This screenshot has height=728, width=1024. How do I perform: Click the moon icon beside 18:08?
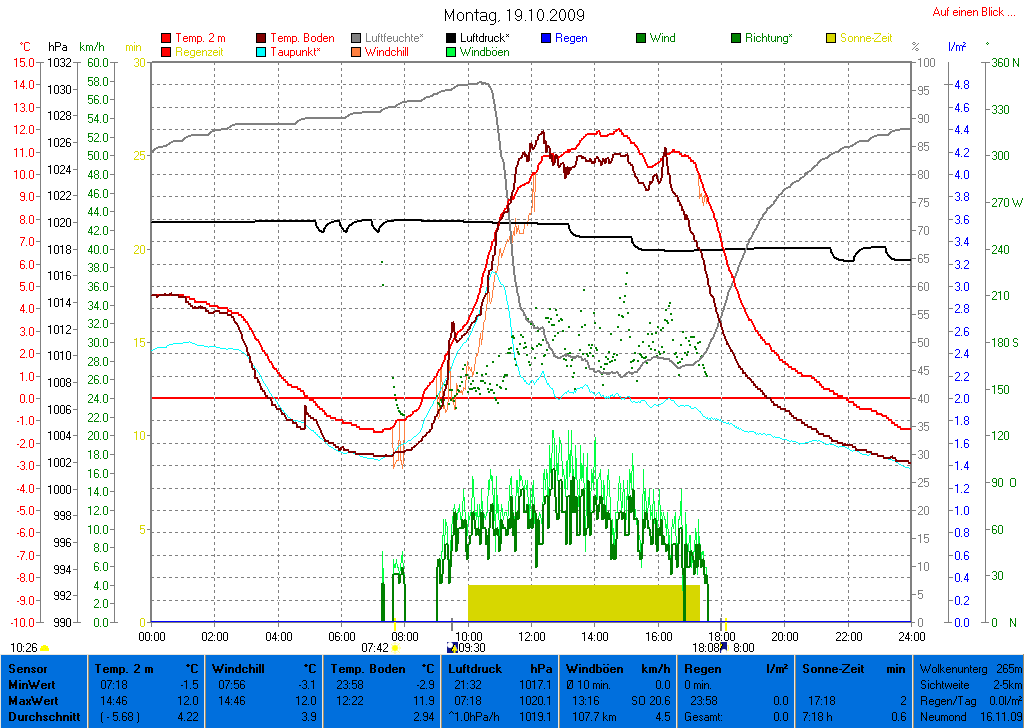tap(723, 648)
